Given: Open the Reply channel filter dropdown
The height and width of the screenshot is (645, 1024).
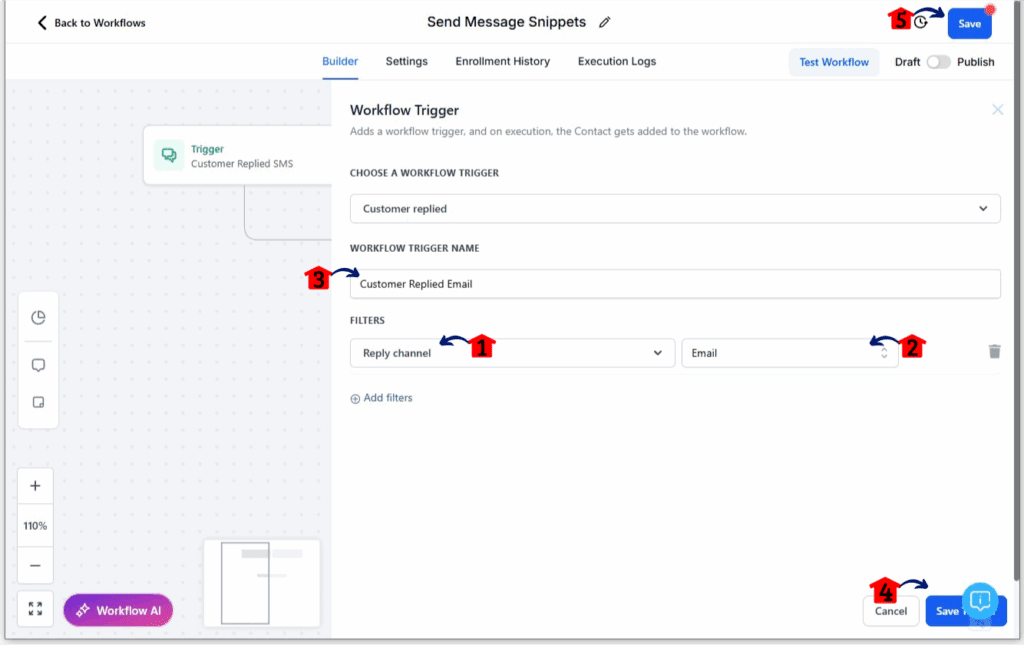Looking at the screenshot, I should click(x=512, y=353).
